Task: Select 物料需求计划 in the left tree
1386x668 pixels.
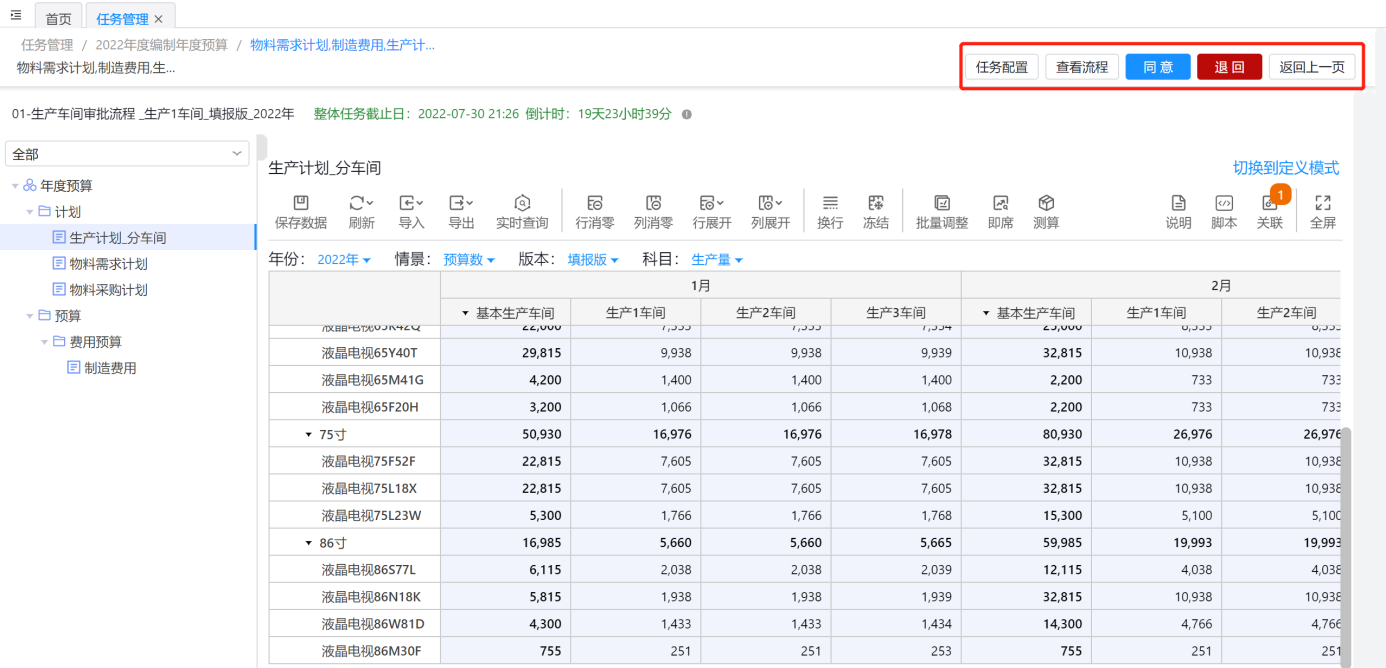Action: [108, 264]
